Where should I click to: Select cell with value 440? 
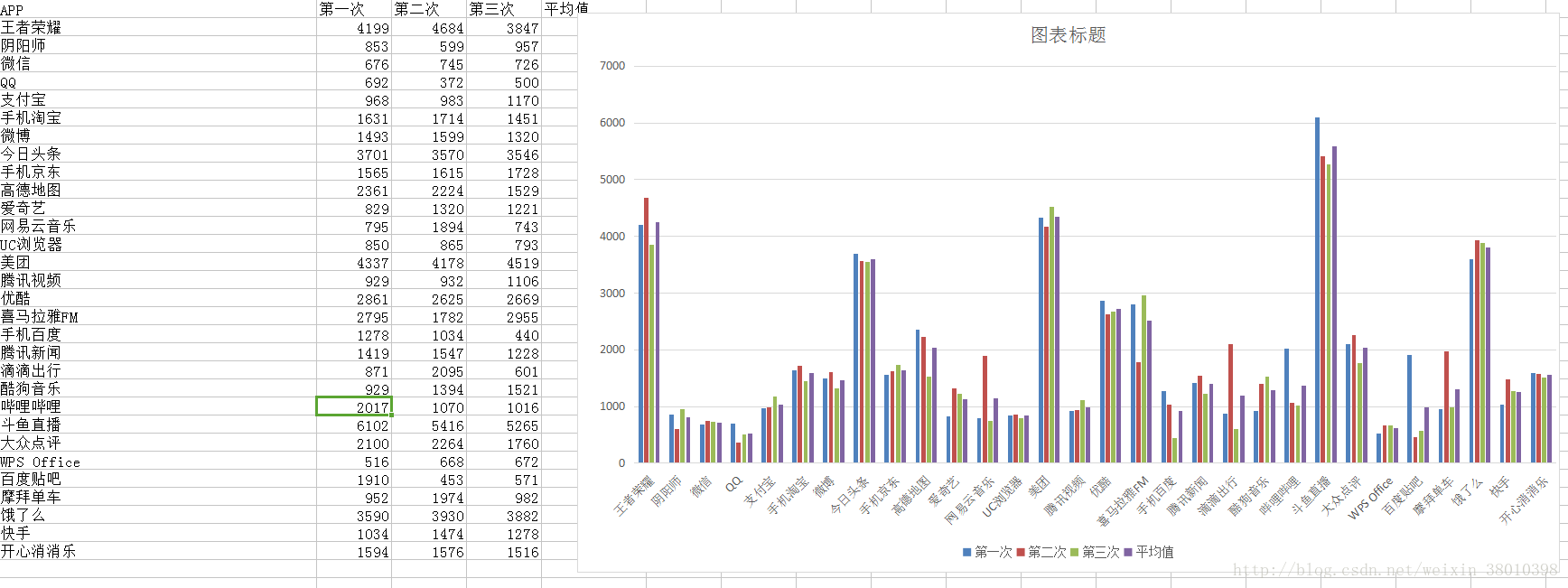click(504, 335)
